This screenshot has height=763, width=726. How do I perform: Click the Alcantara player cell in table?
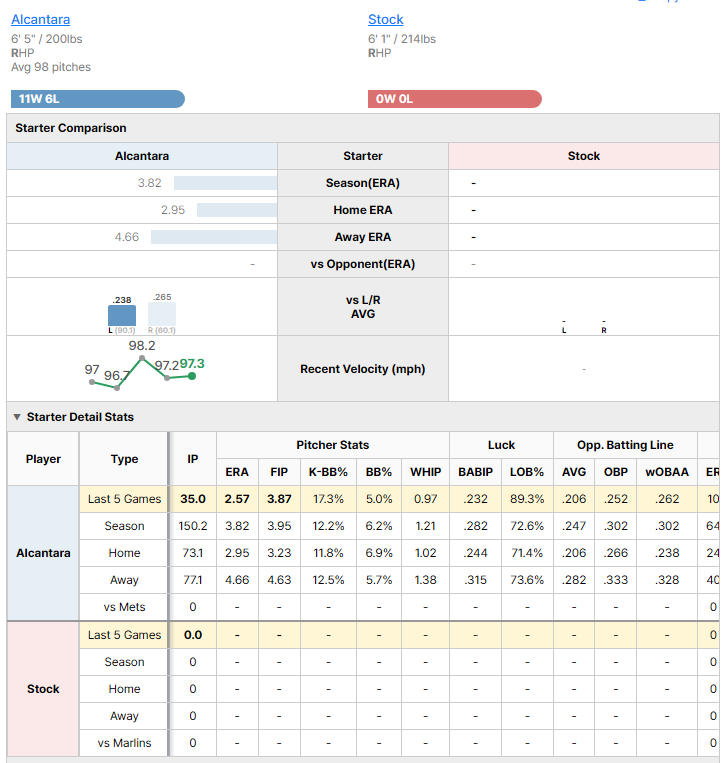43,553
